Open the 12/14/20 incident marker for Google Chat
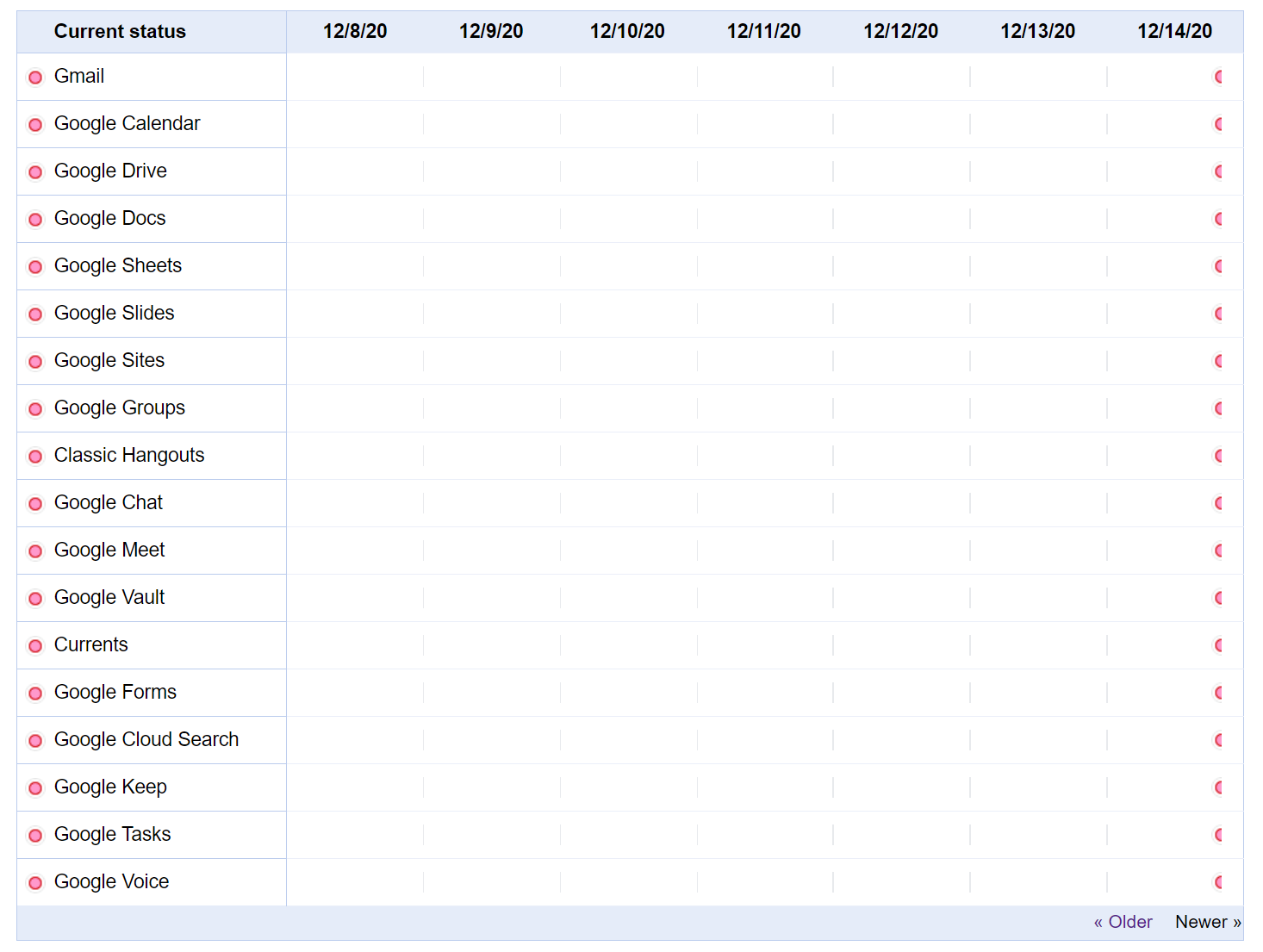 pyautogui.click(x=1218, y=503)
